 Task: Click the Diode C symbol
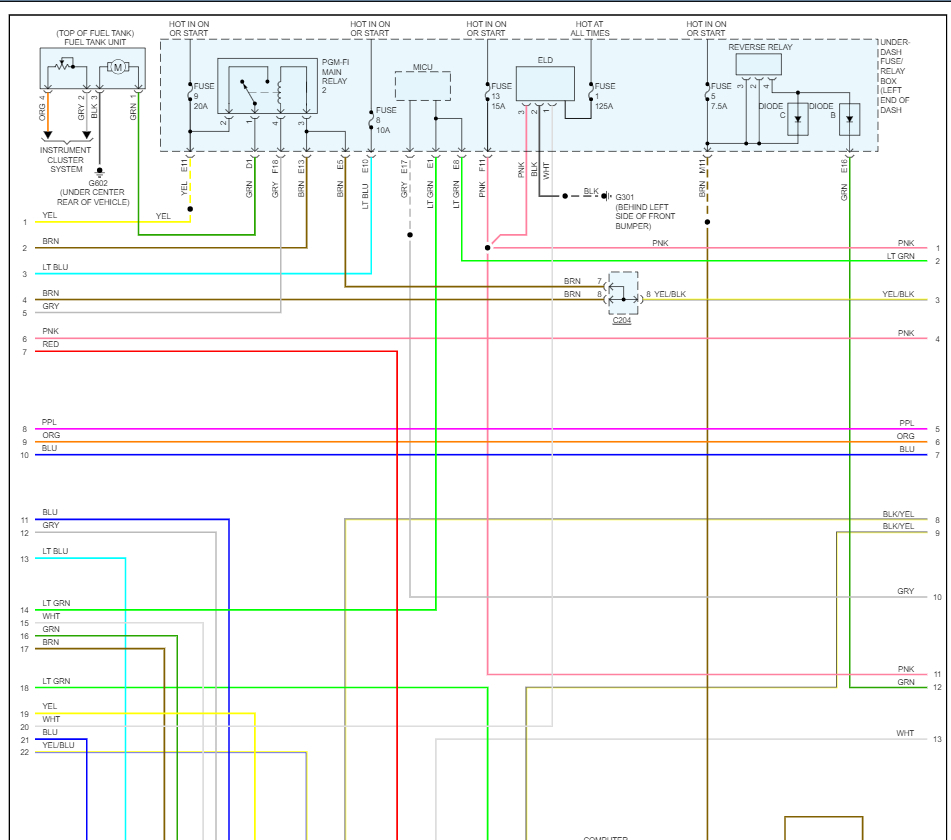coord(798,119)
